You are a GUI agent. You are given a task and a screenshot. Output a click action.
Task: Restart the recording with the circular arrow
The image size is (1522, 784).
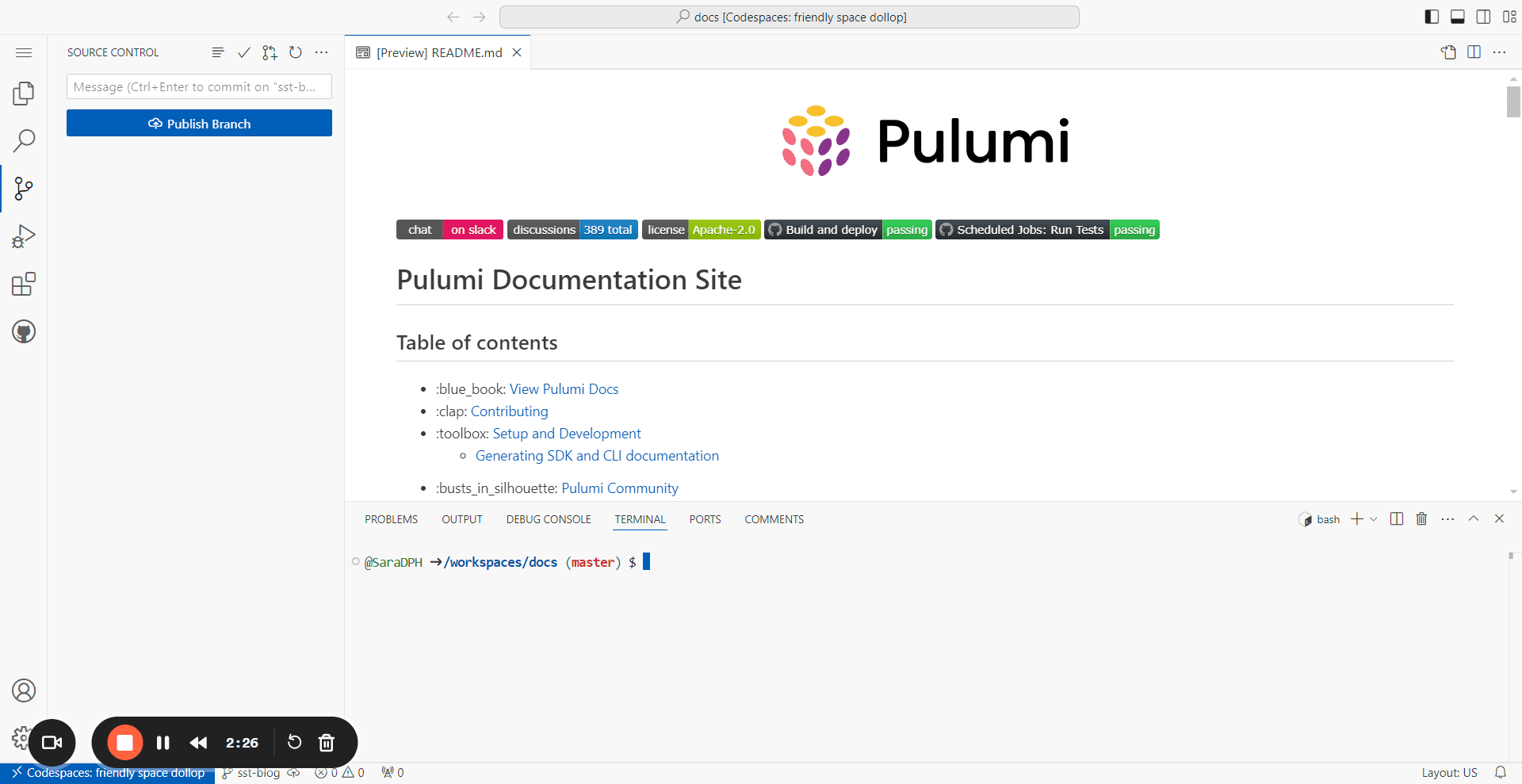pyautogui.click(x=294, y=742)
